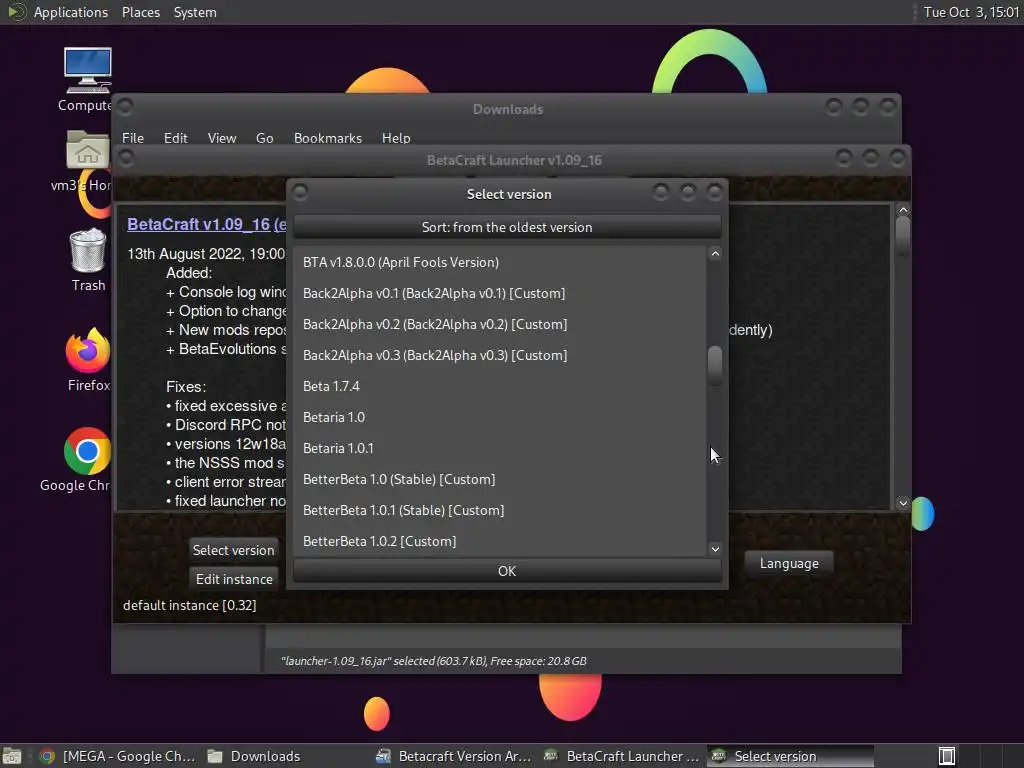Switch to Select version taskbar item
This screenshot has width=1024, height=768.
click(790, 756)
